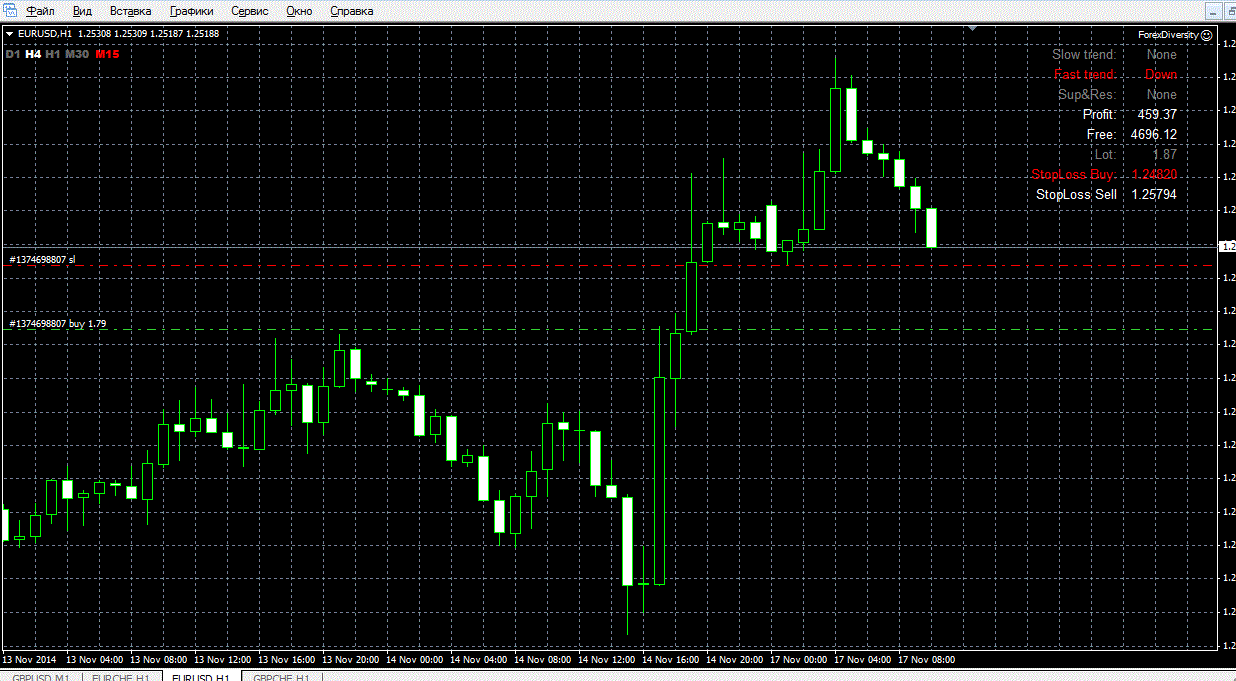Click the 4696.12 free value
This screenshot has height=681, width=1236.
(x=1154, y=135)
